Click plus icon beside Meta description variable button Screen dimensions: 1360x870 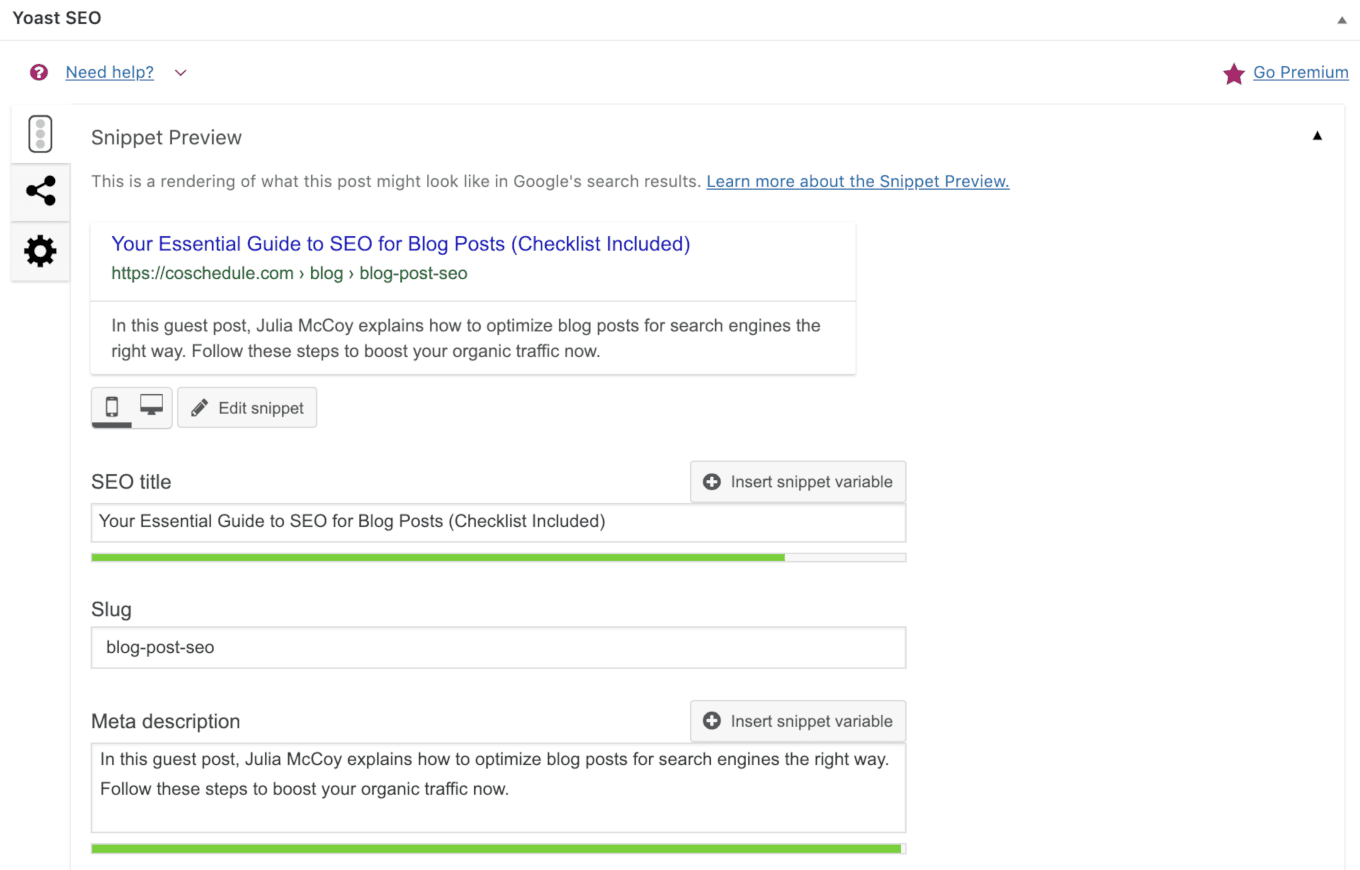(712, 721)
